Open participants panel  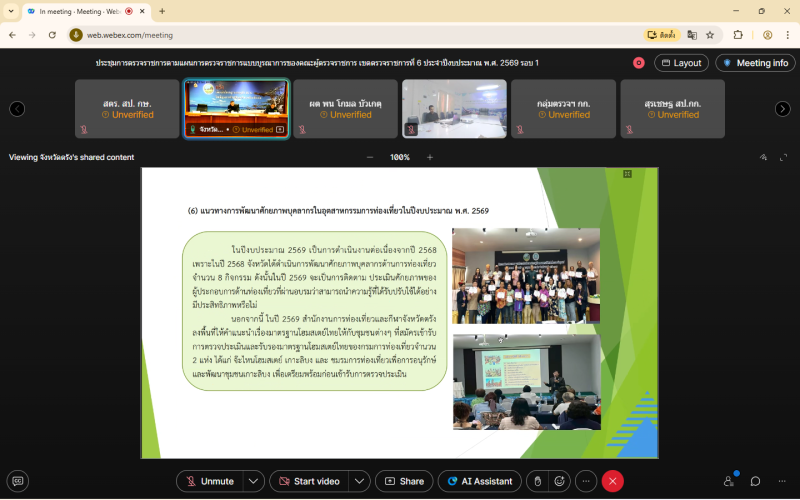pos(728,481)
